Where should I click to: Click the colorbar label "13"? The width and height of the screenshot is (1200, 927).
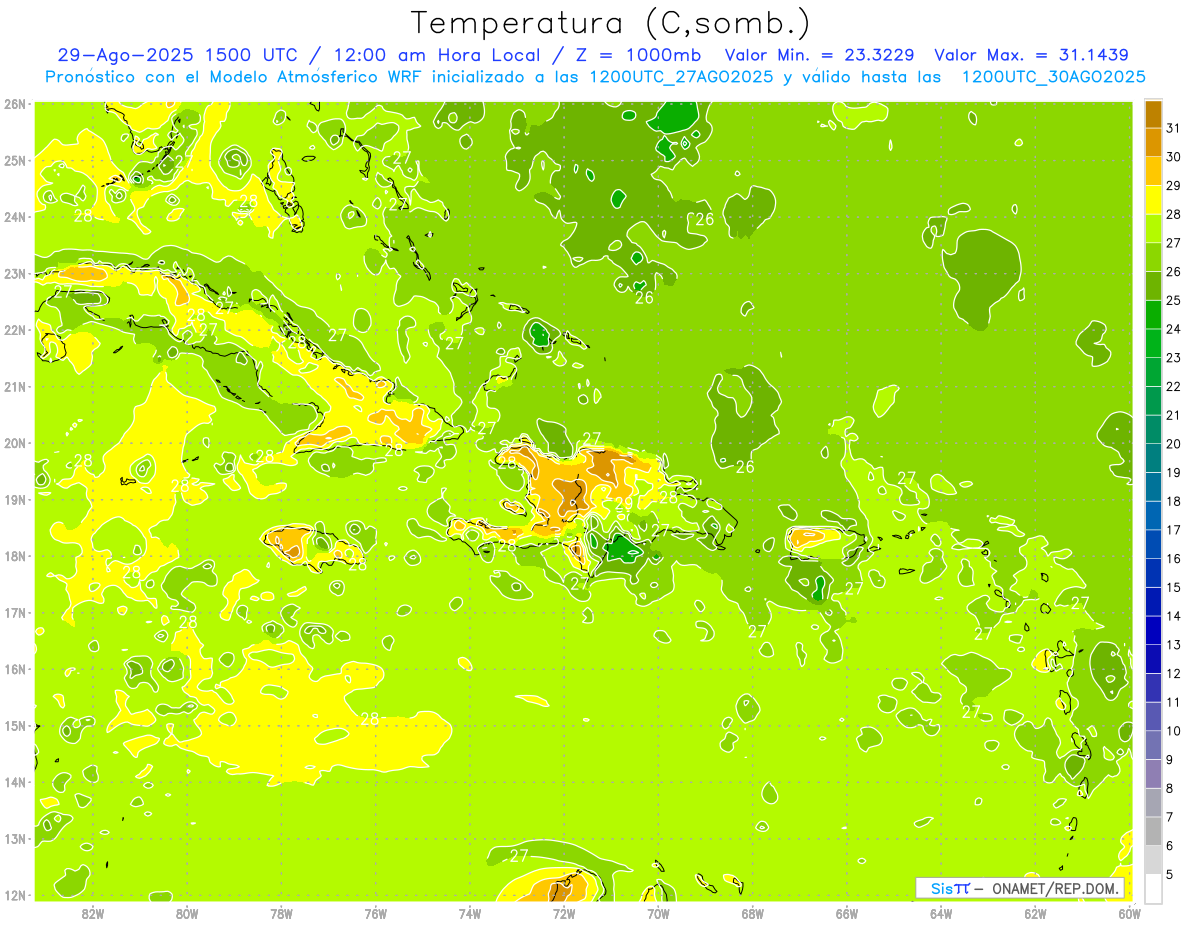1173,645
